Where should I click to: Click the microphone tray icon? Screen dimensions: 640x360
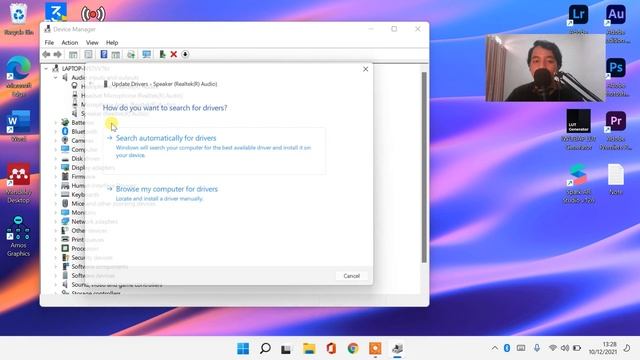(x=537, y=348)
